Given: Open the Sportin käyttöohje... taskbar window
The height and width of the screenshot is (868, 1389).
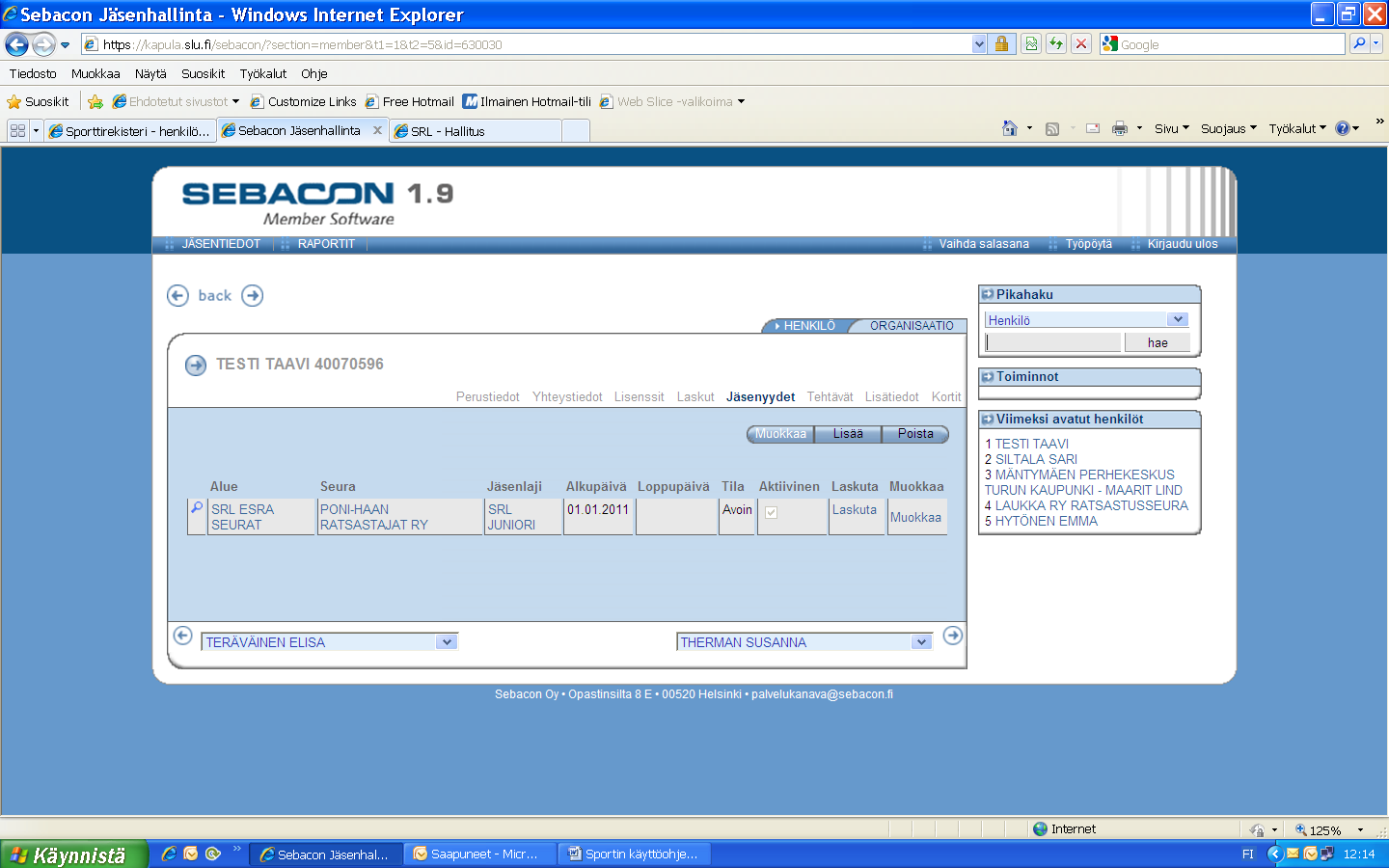Looking at the screenshot, I should click(635, 854).
